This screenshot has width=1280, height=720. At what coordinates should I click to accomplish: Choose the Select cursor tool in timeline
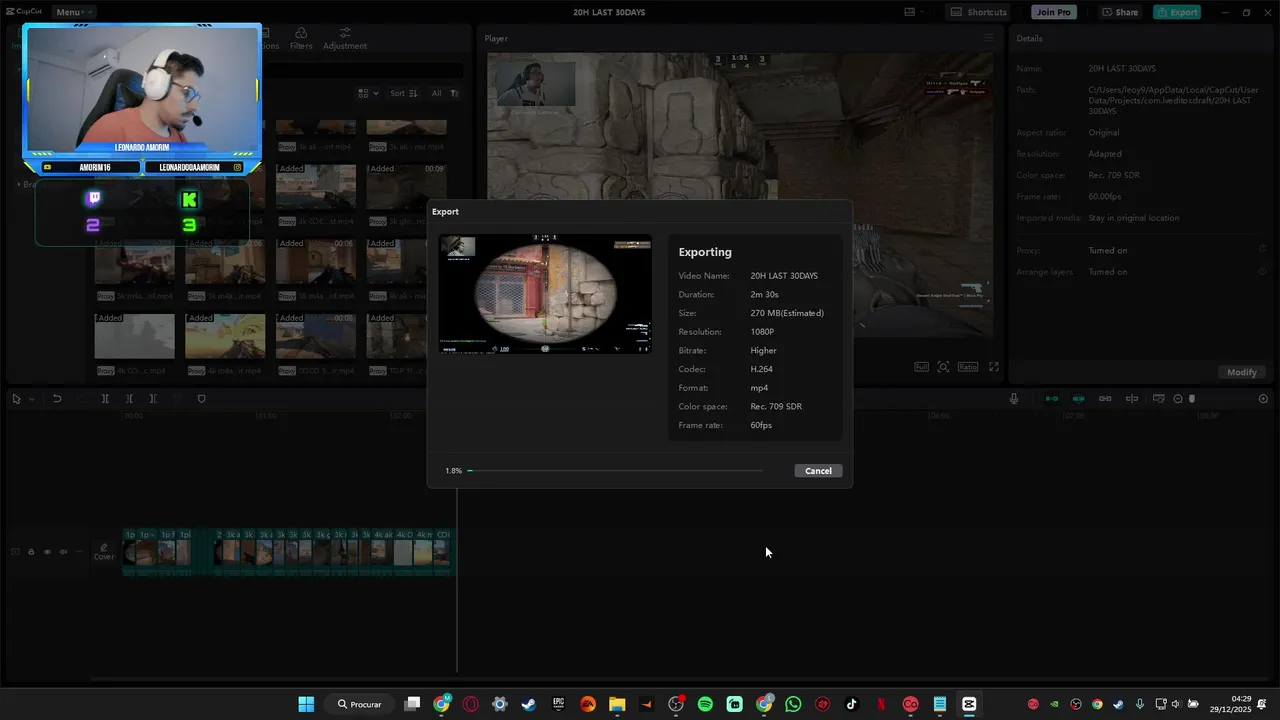[x=16, y=399]
